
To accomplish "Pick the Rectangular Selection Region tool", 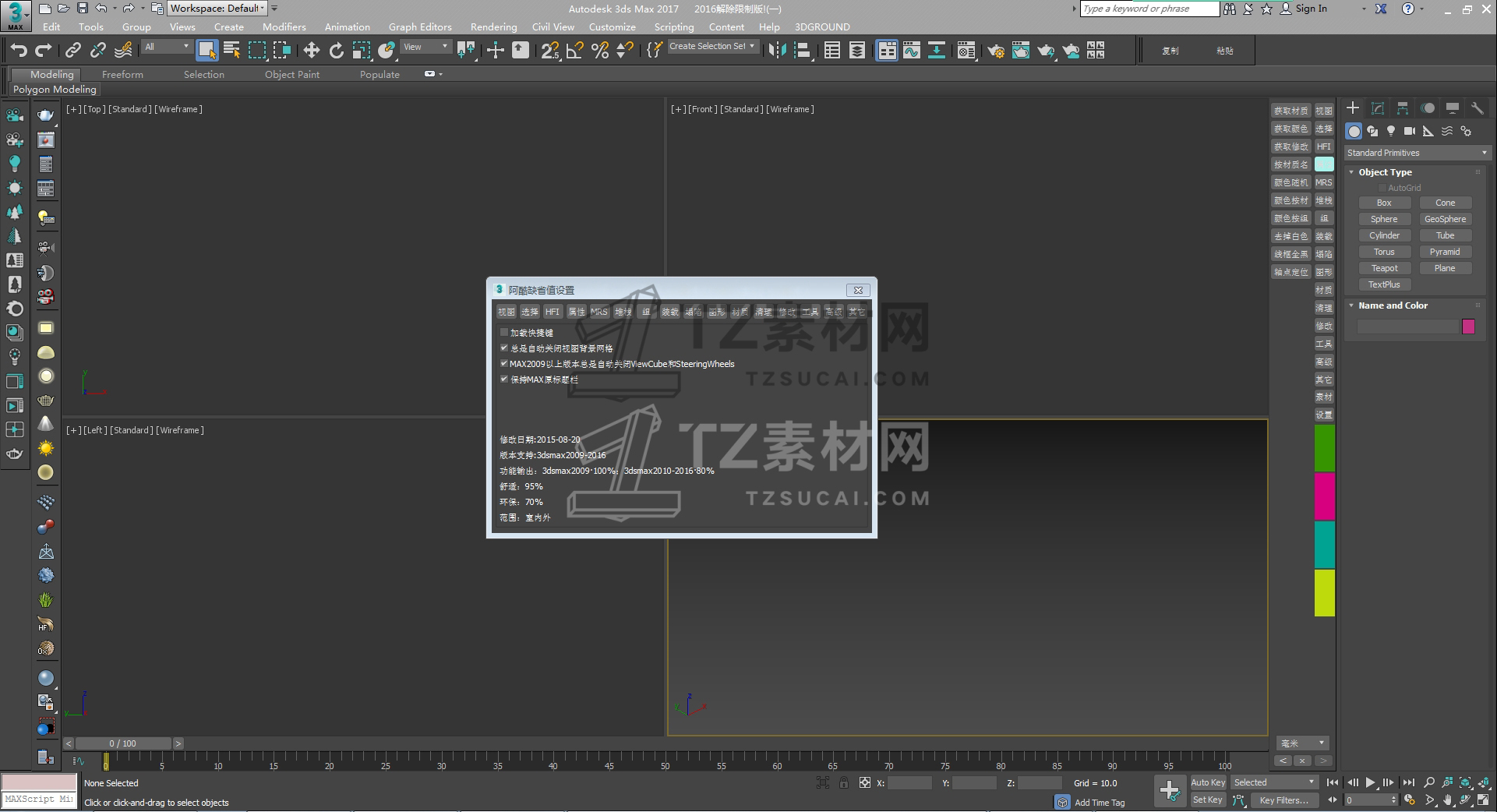I will (257, 51).
